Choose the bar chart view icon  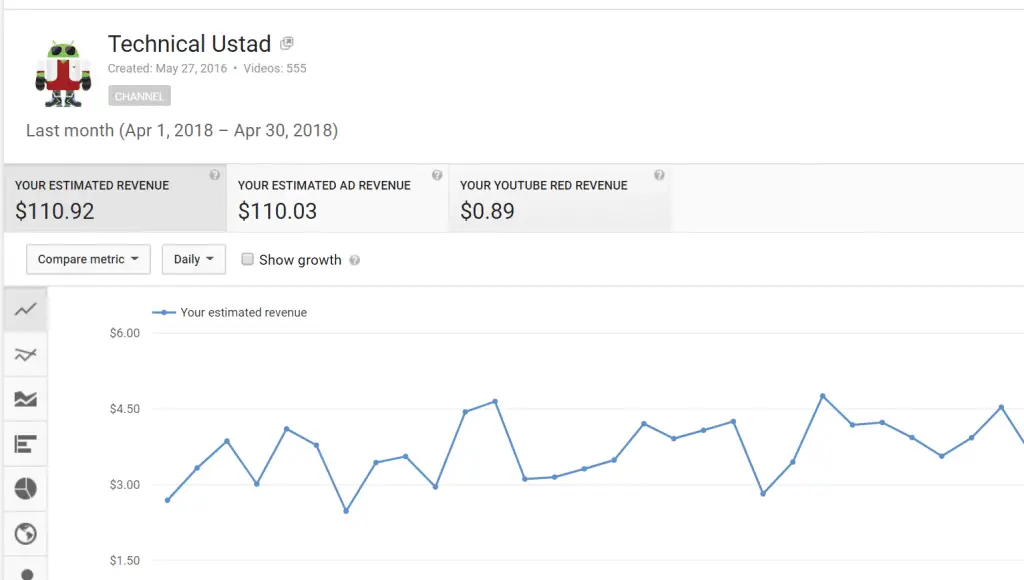click(25, 444)
